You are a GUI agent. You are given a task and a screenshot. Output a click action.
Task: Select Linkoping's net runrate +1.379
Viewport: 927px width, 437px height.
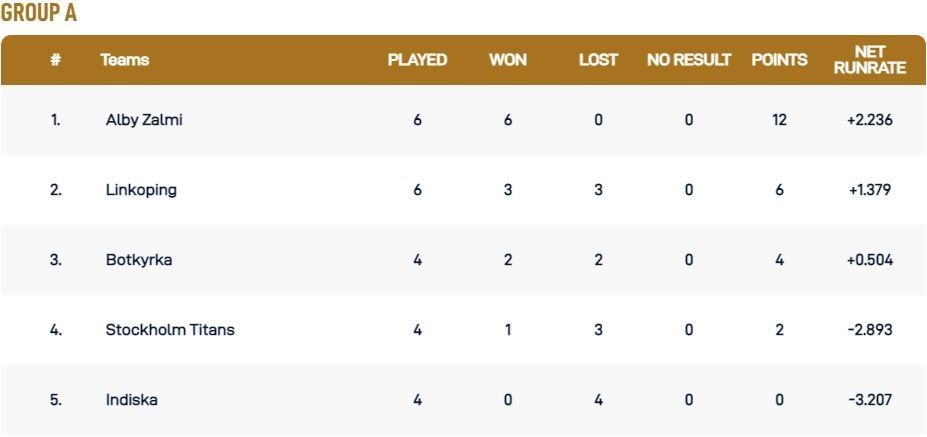(x=870, y=190)
